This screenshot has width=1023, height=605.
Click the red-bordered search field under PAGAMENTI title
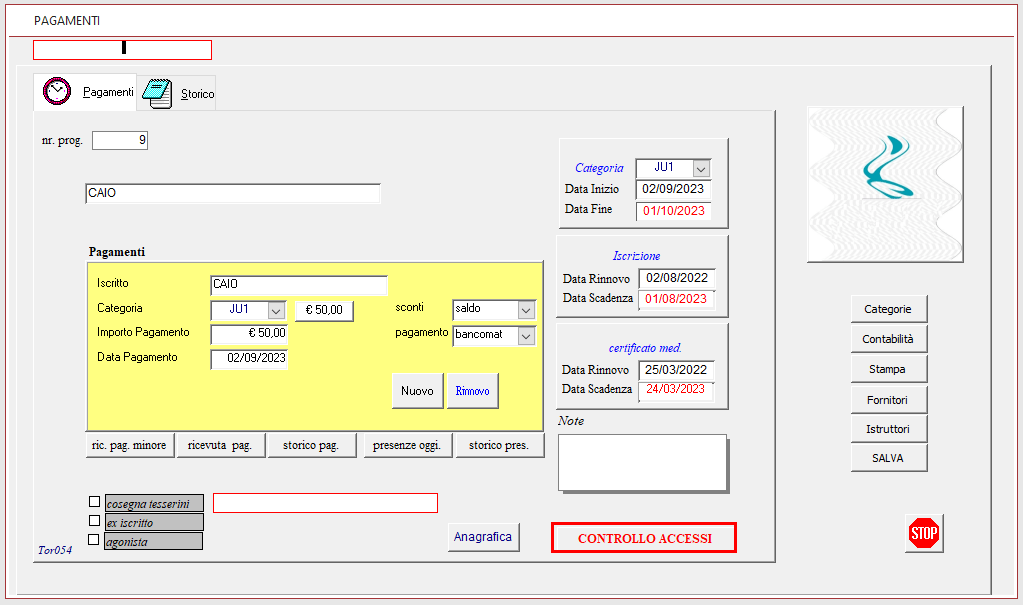click(123, 50)
